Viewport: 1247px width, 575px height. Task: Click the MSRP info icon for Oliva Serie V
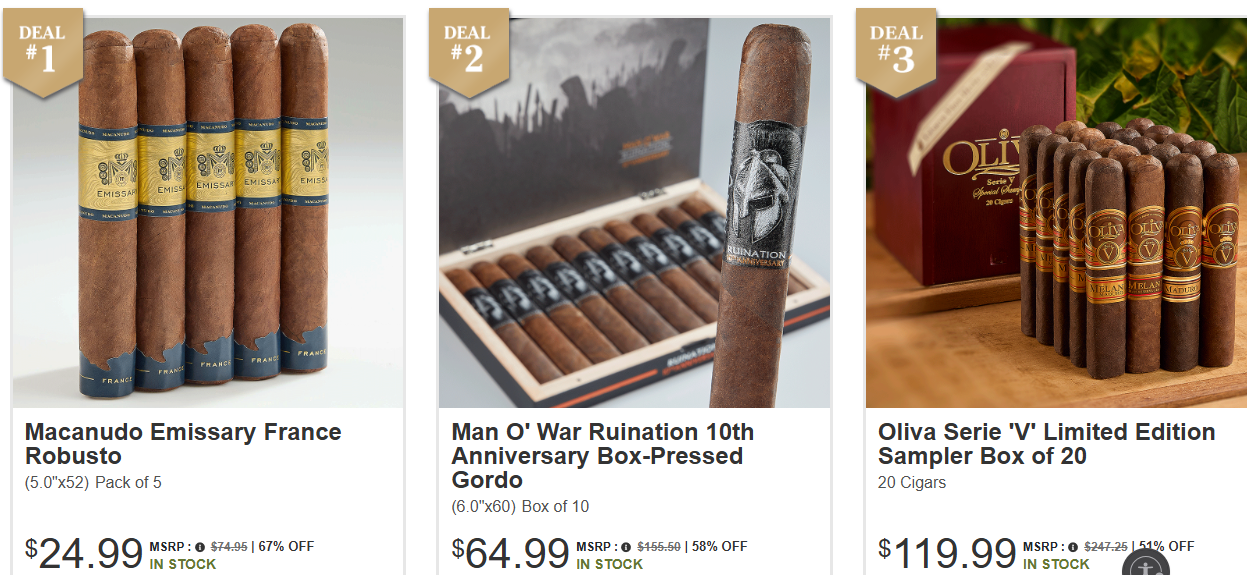coord(1073,547)
